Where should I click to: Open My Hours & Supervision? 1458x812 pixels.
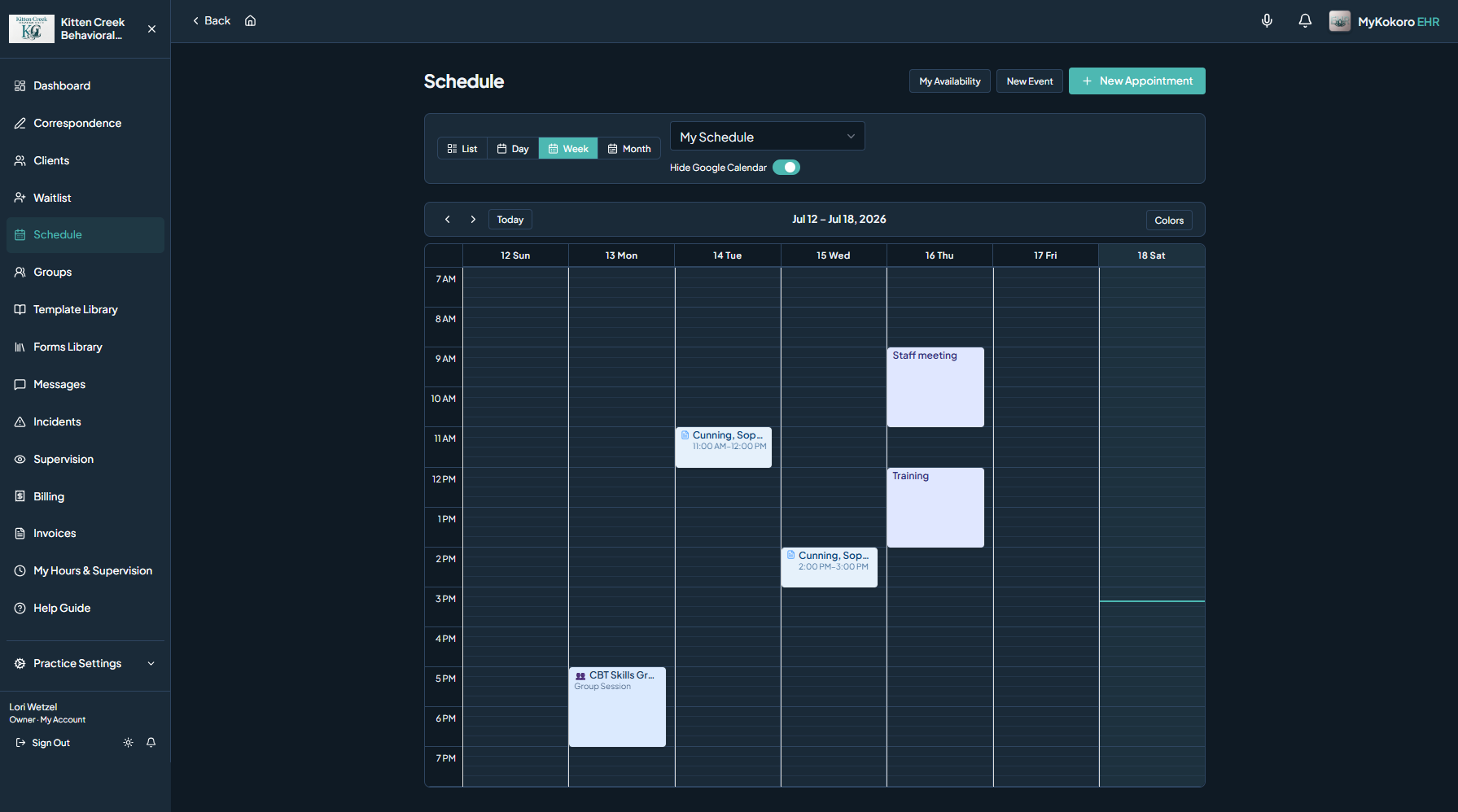85,570
